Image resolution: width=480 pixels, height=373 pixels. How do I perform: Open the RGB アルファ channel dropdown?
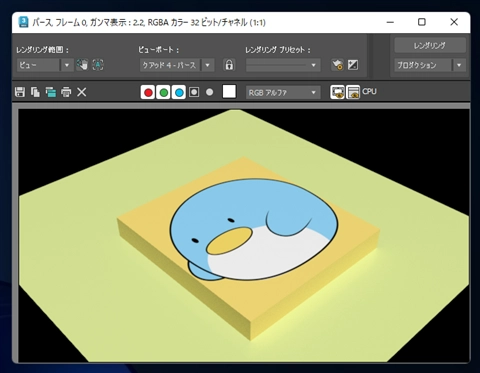[x=283, y=93]
